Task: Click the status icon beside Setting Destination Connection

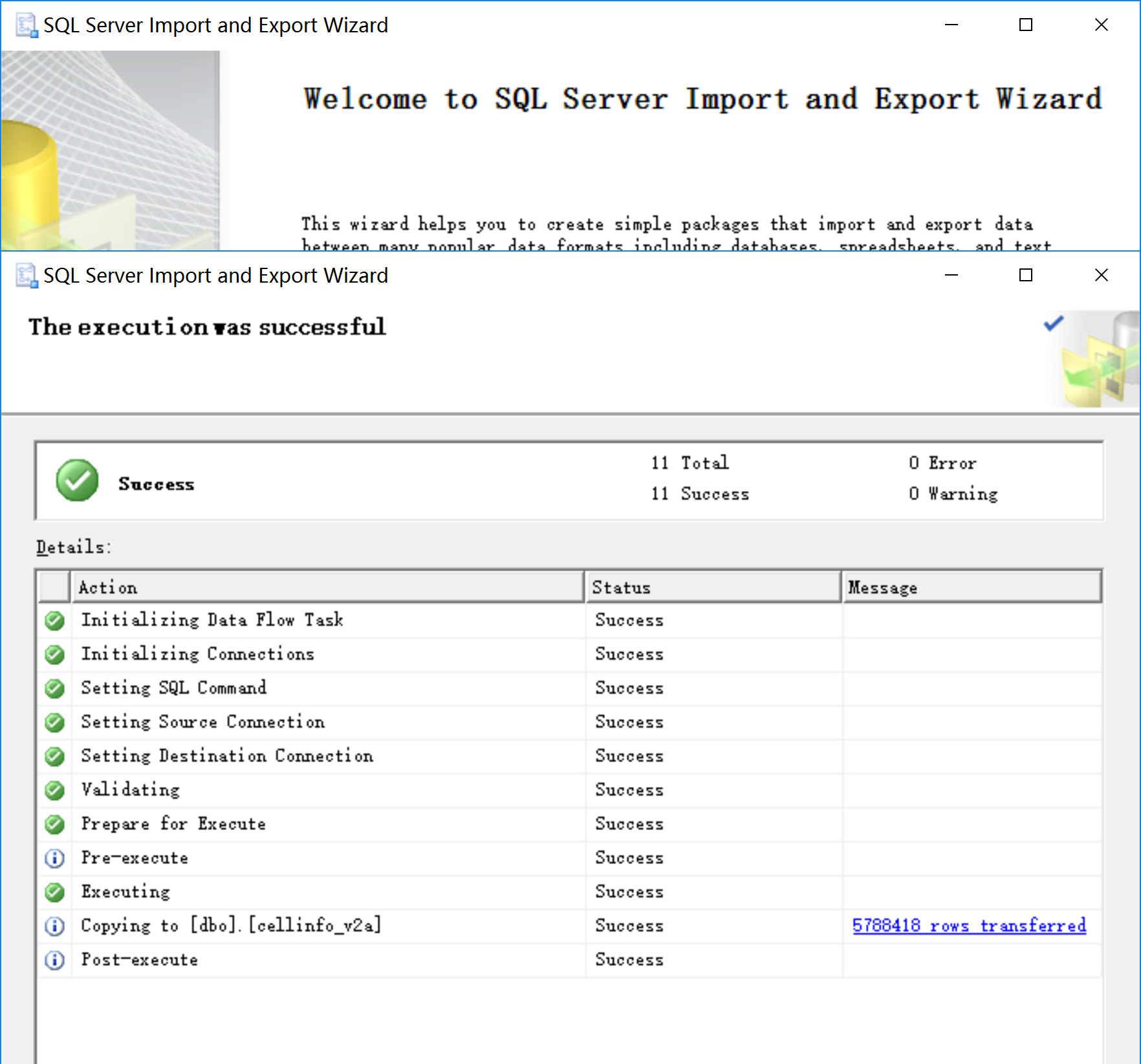Action: tap(55, 756)
